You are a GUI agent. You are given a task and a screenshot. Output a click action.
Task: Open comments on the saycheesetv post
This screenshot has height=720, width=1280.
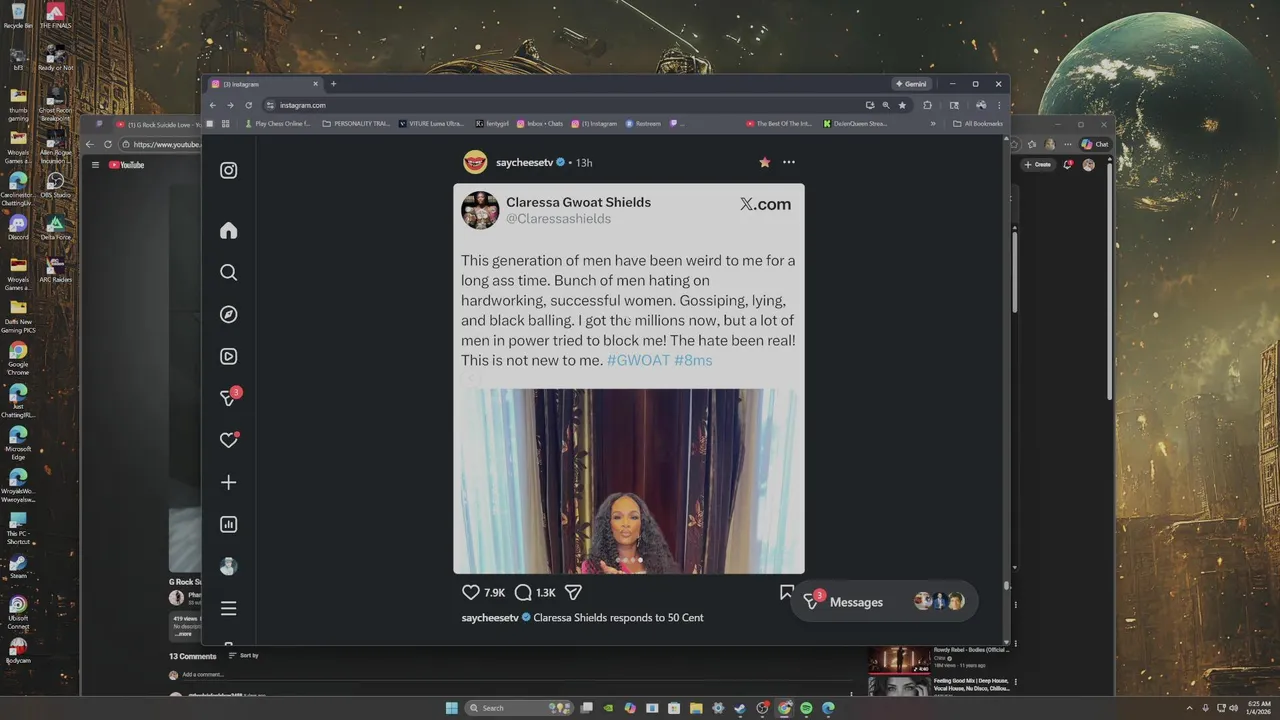[523, 592]
